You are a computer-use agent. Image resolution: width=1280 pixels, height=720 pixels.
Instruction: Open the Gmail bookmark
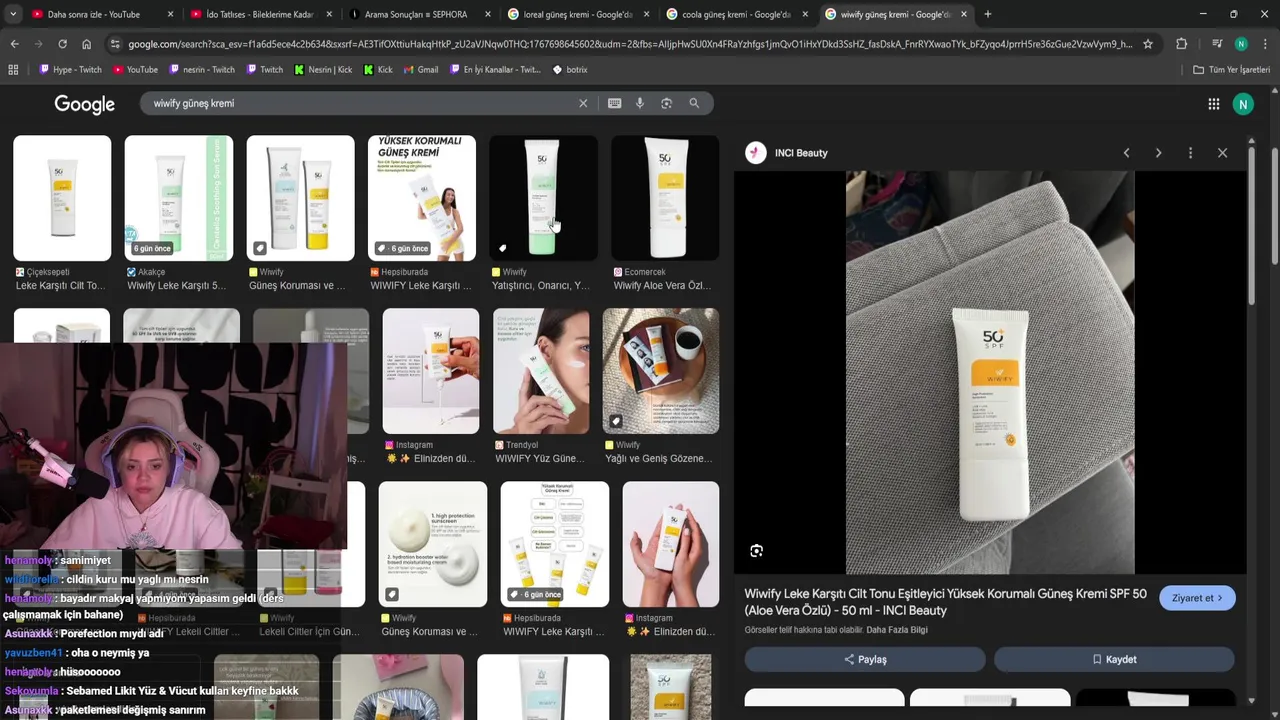coord(421,70)
